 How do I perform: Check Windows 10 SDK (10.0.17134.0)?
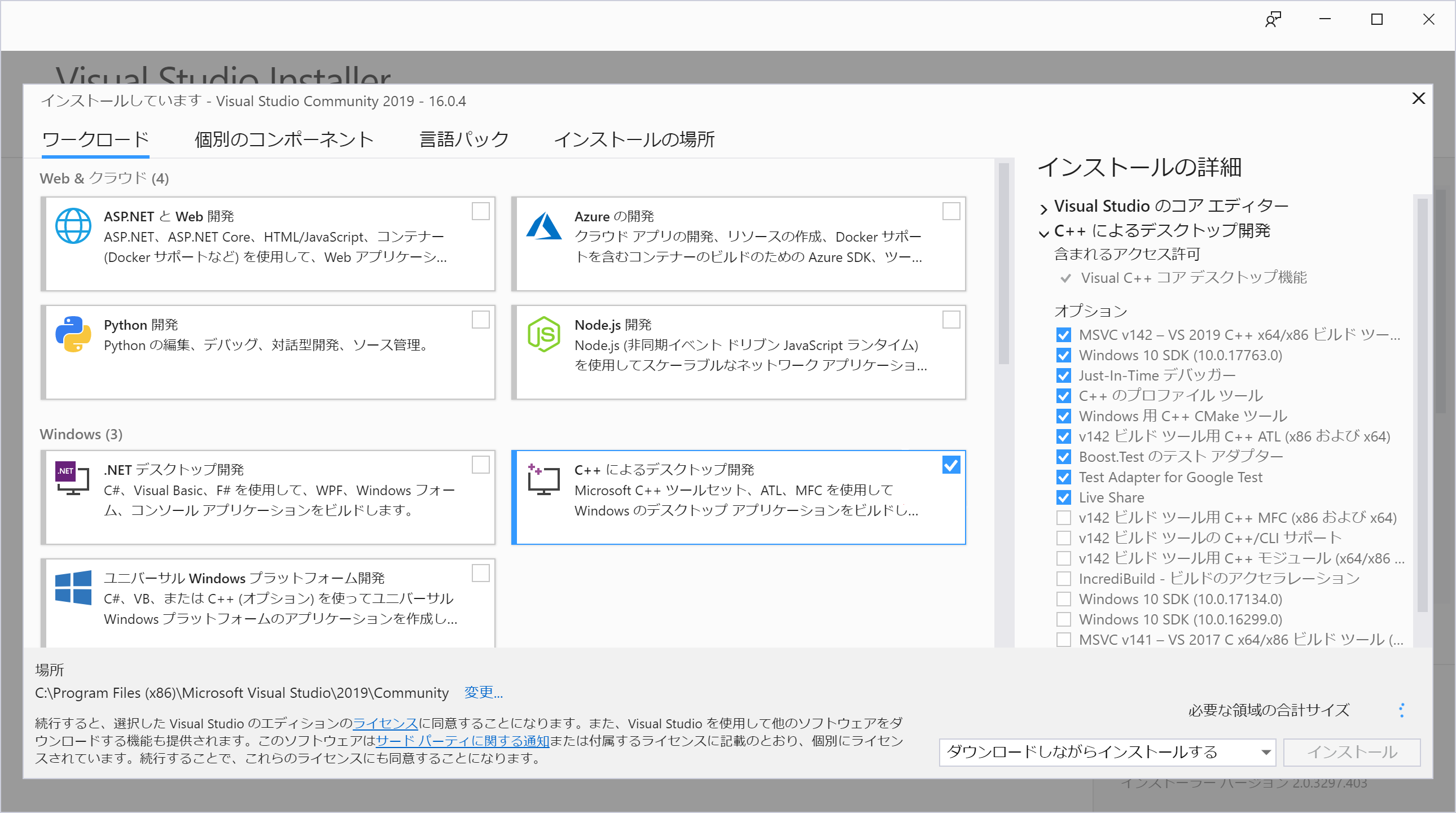(1063, 599)
